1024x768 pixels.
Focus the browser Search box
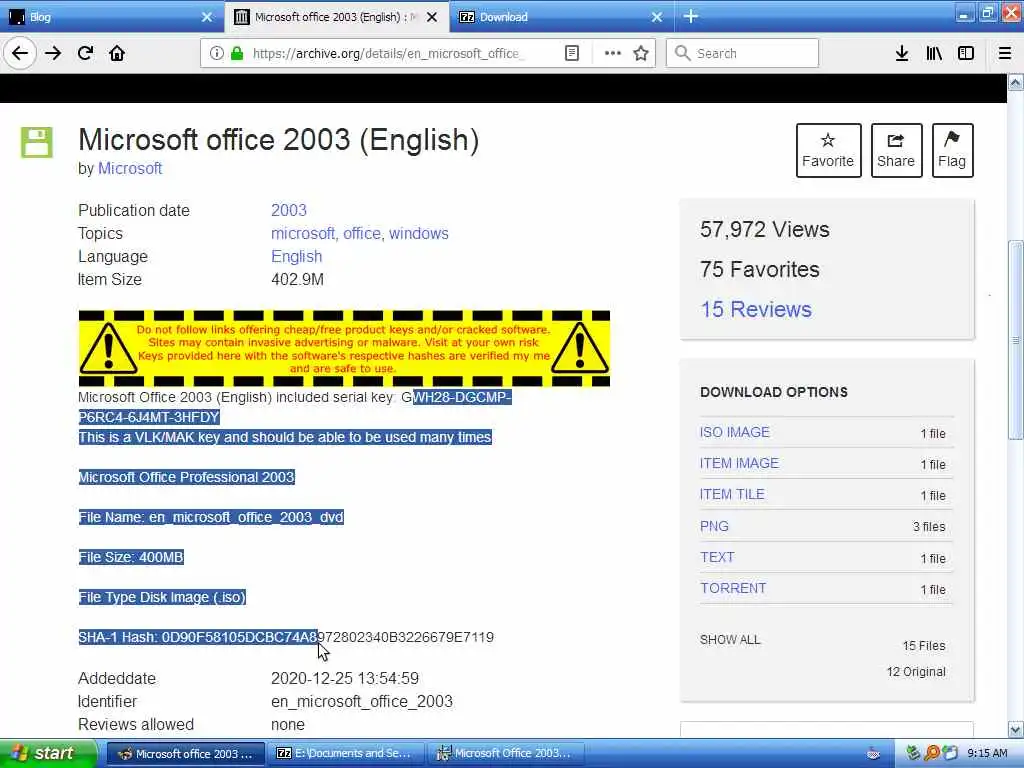tap(743, 54)
